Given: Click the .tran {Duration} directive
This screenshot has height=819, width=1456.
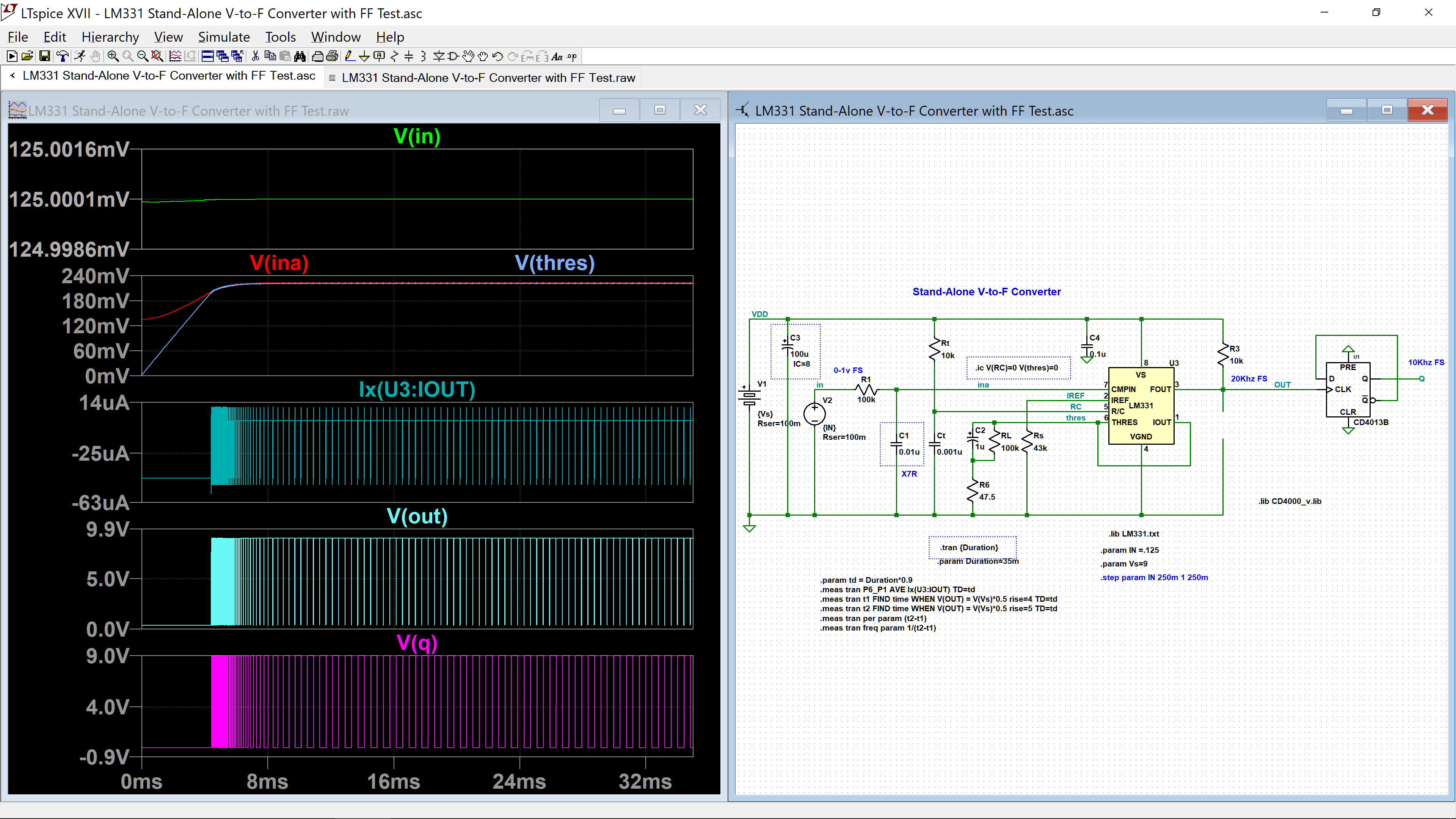Looking at the screenshot, I should point(969,547).
